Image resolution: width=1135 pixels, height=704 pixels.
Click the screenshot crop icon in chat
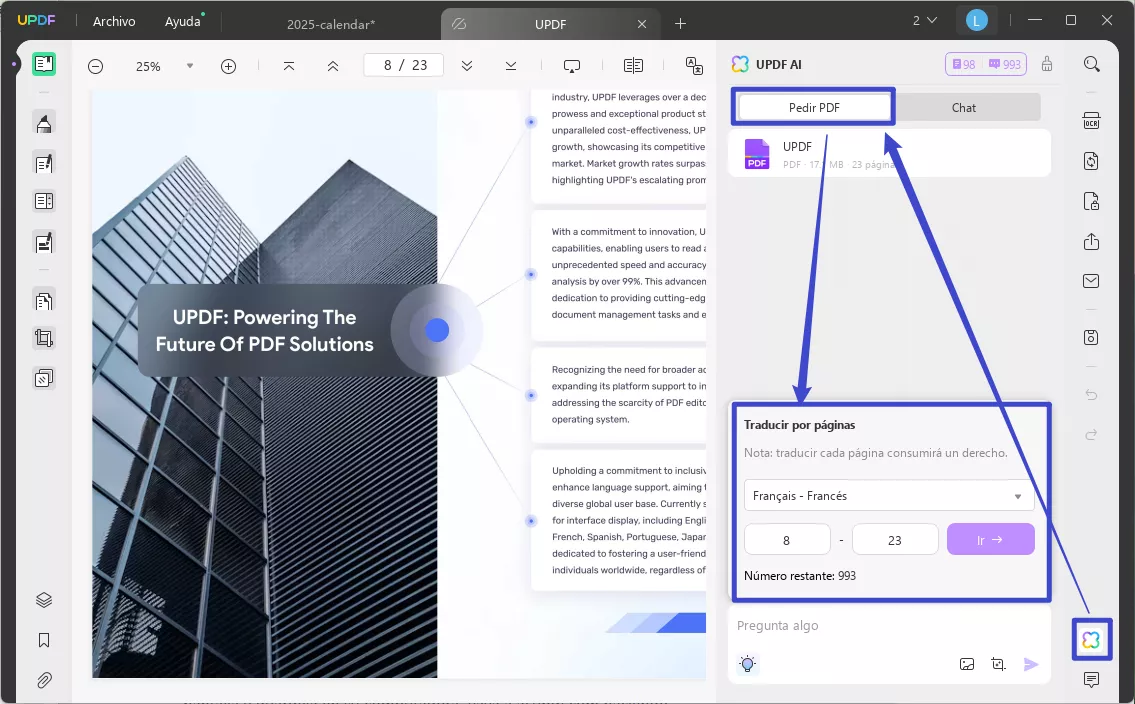(x=999, y=664)
